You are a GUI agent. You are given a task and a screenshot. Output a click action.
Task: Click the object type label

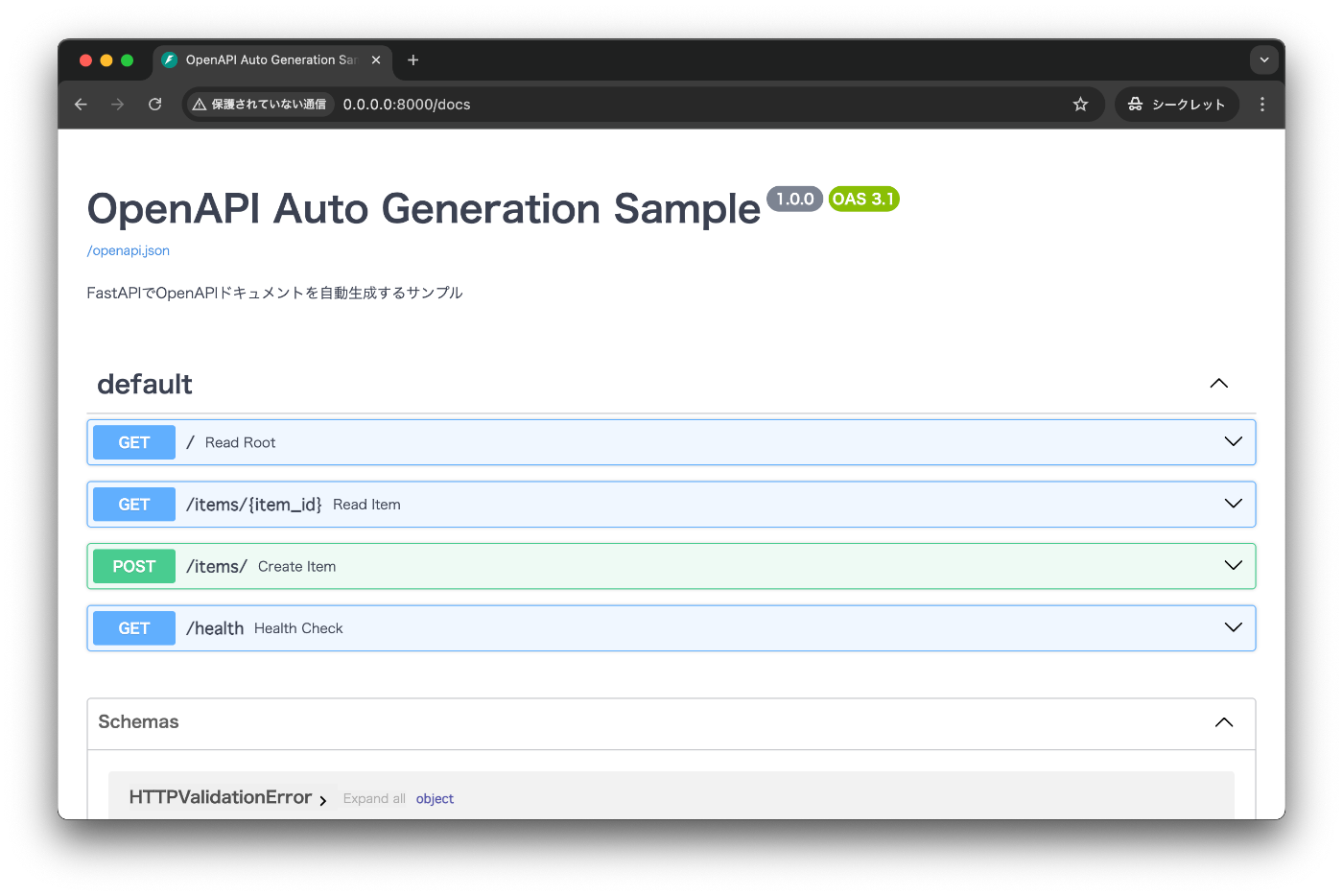pyautogui.click(x=435, y=798)
